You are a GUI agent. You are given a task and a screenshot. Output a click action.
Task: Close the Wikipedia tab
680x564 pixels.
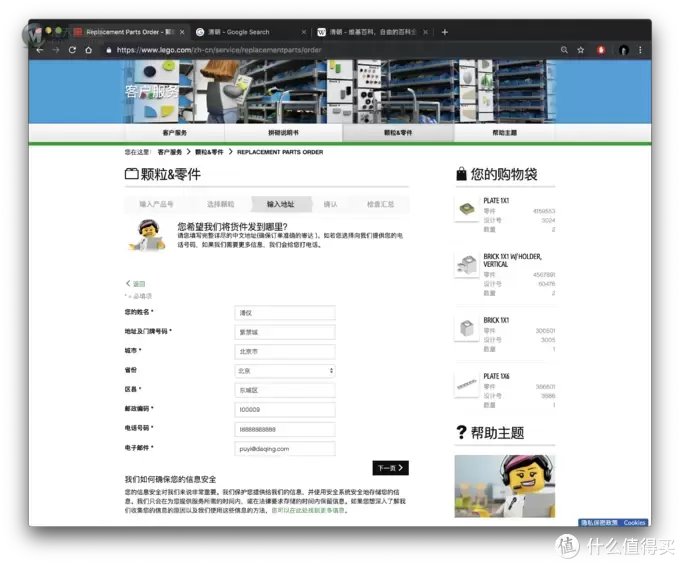click(425, 32)
